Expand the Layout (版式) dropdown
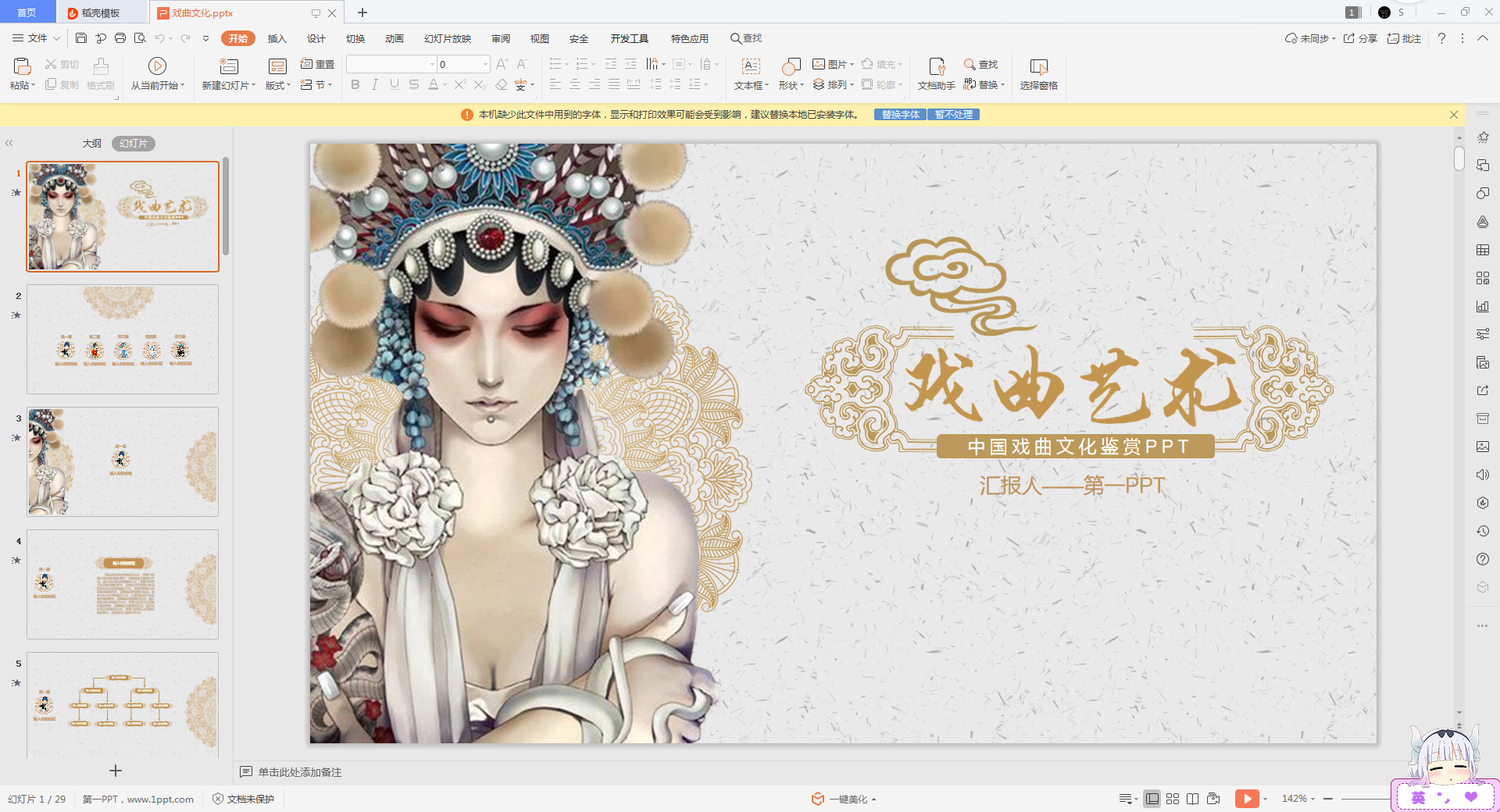The image size is (1500, 812). (277, 86)
